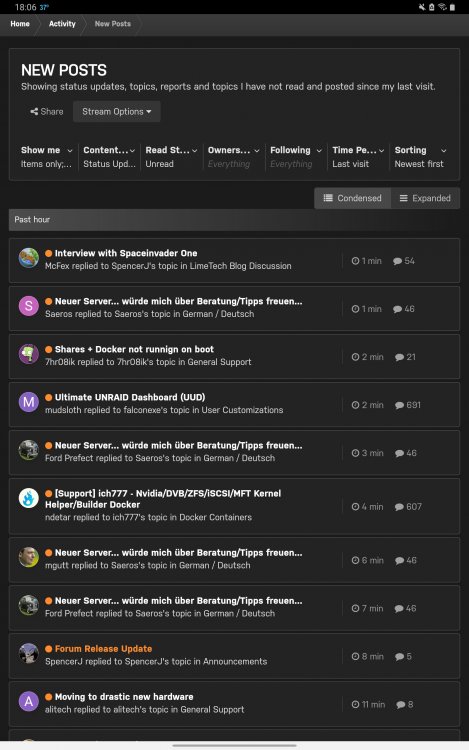
Task: Open the Forum Release Update topic
Action: (x=103, y=649)
